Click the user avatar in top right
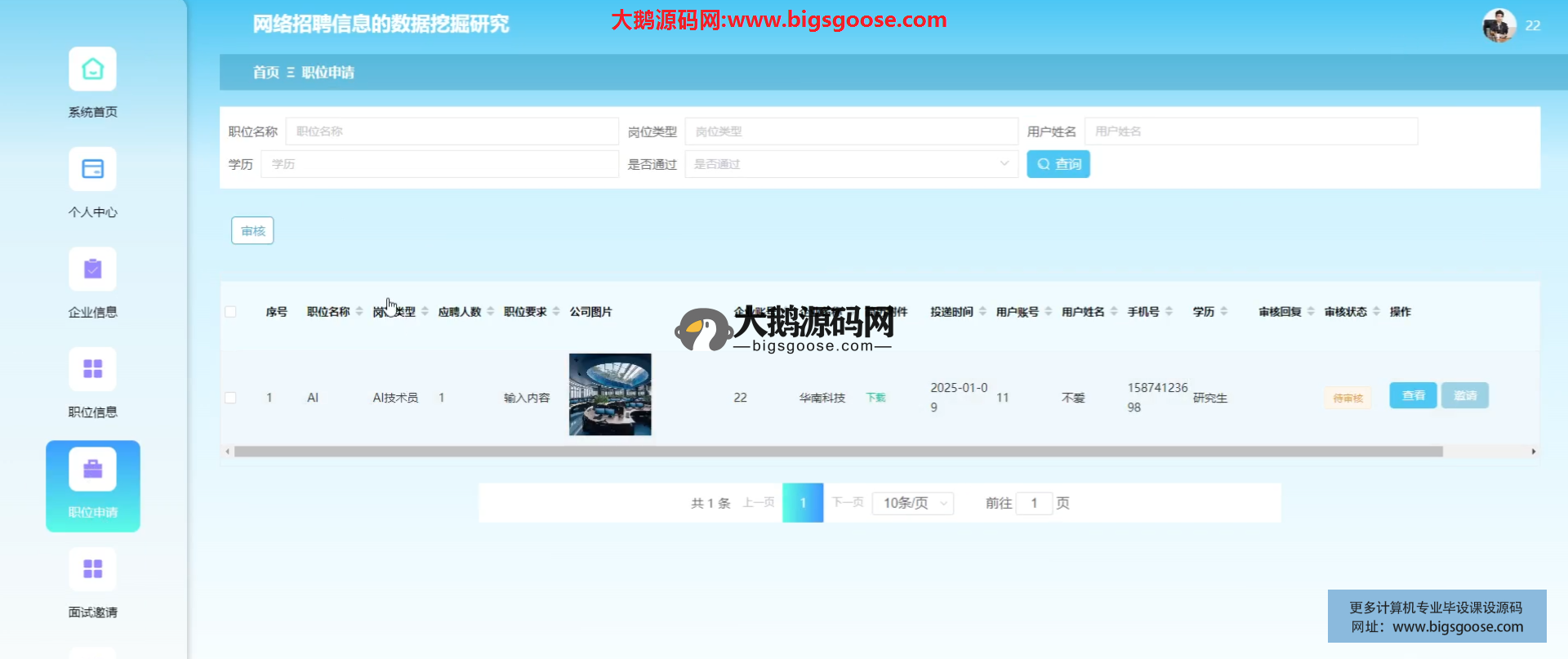Screen dimensions: 1568x659 click(1499, 26)
